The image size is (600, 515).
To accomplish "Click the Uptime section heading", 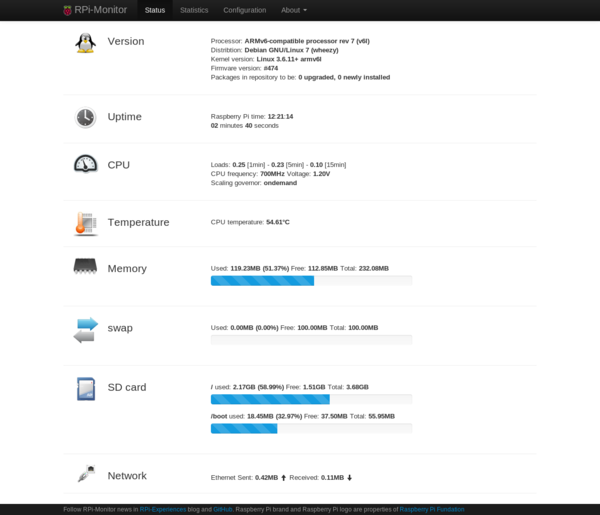I will pos(124,117).
